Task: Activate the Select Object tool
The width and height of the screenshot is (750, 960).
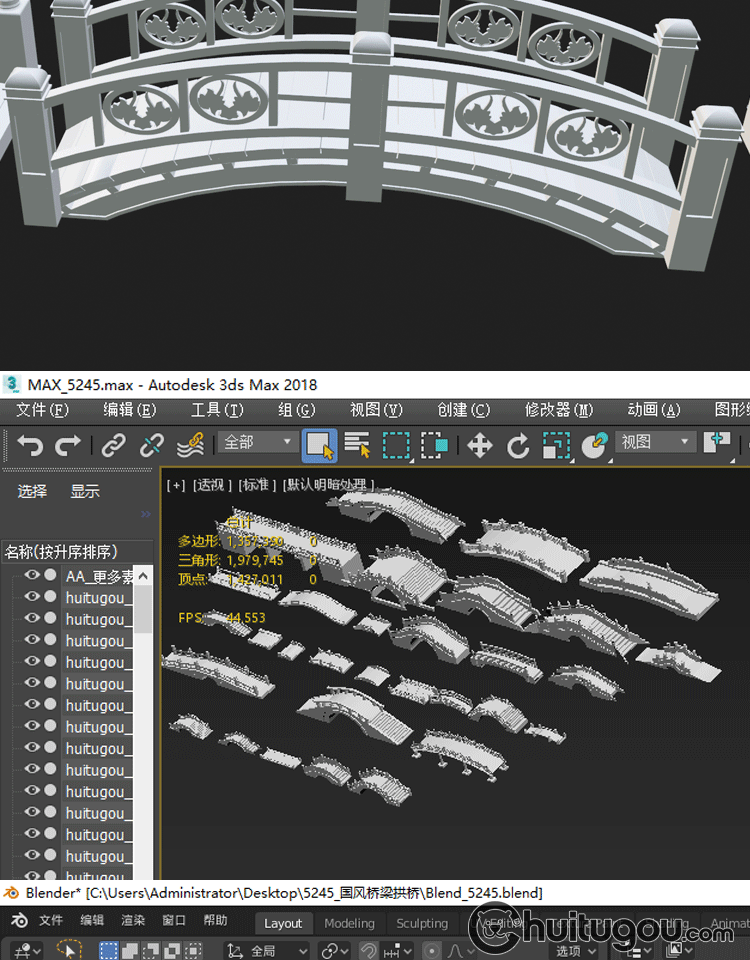Action: (x=319, y=445)
